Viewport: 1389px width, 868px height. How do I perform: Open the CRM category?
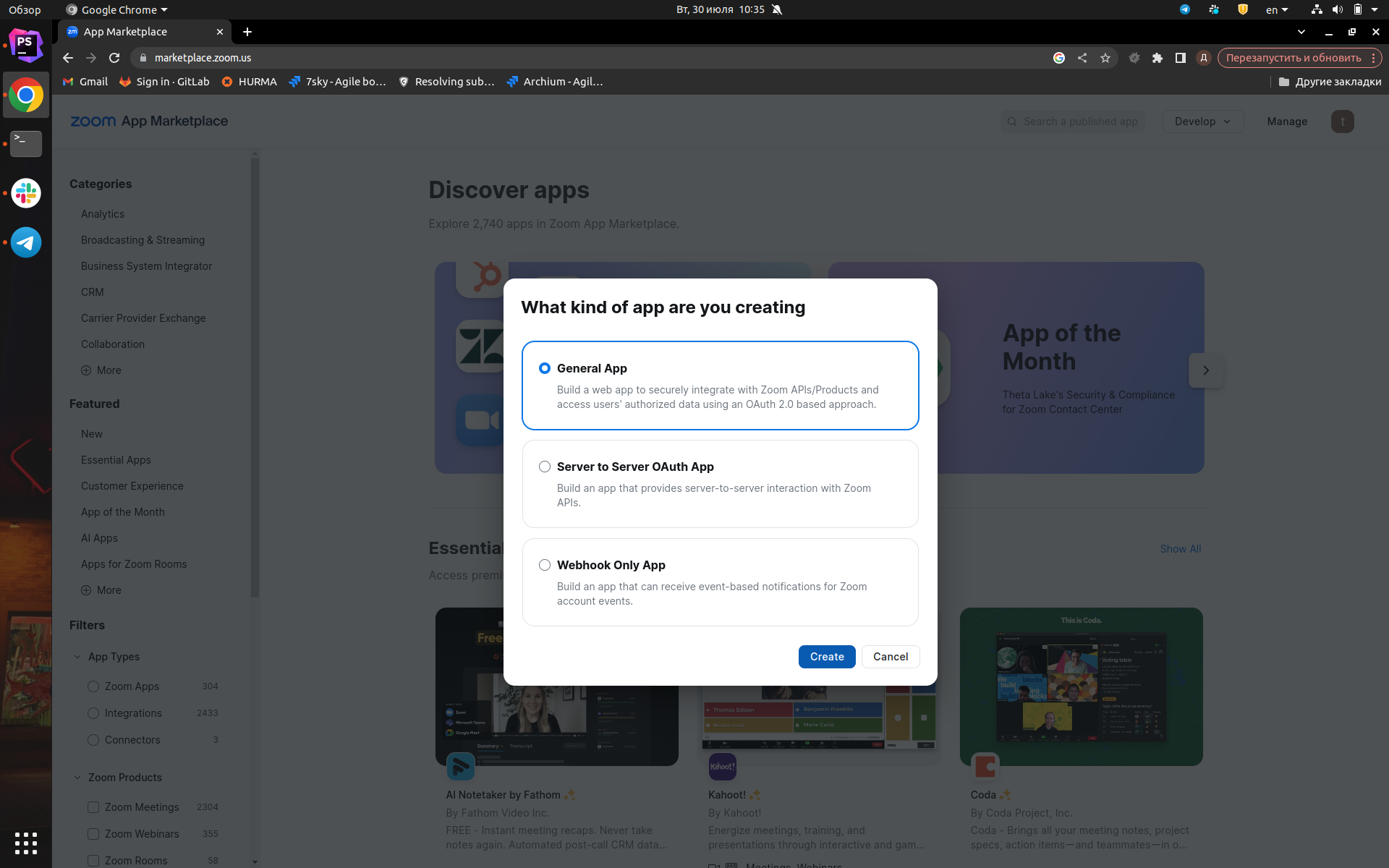(93, 292)
